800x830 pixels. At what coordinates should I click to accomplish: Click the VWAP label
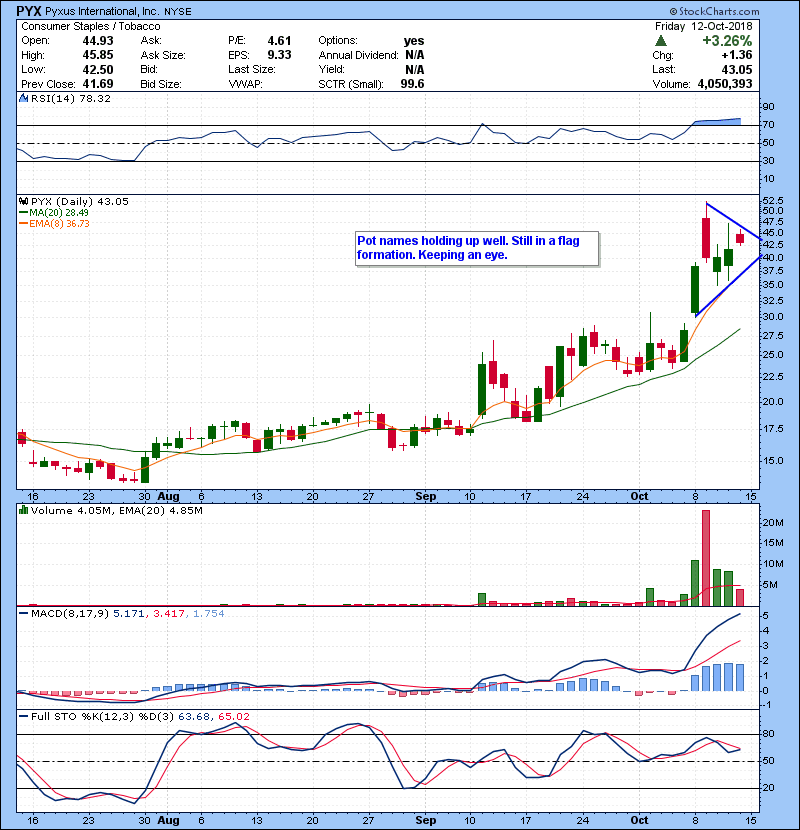(x=245, y=84)
